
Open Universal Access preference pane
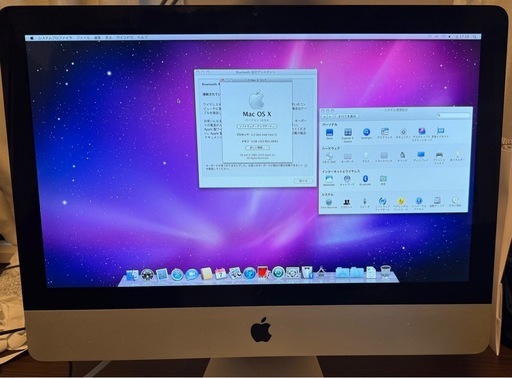tap(419, 203)
